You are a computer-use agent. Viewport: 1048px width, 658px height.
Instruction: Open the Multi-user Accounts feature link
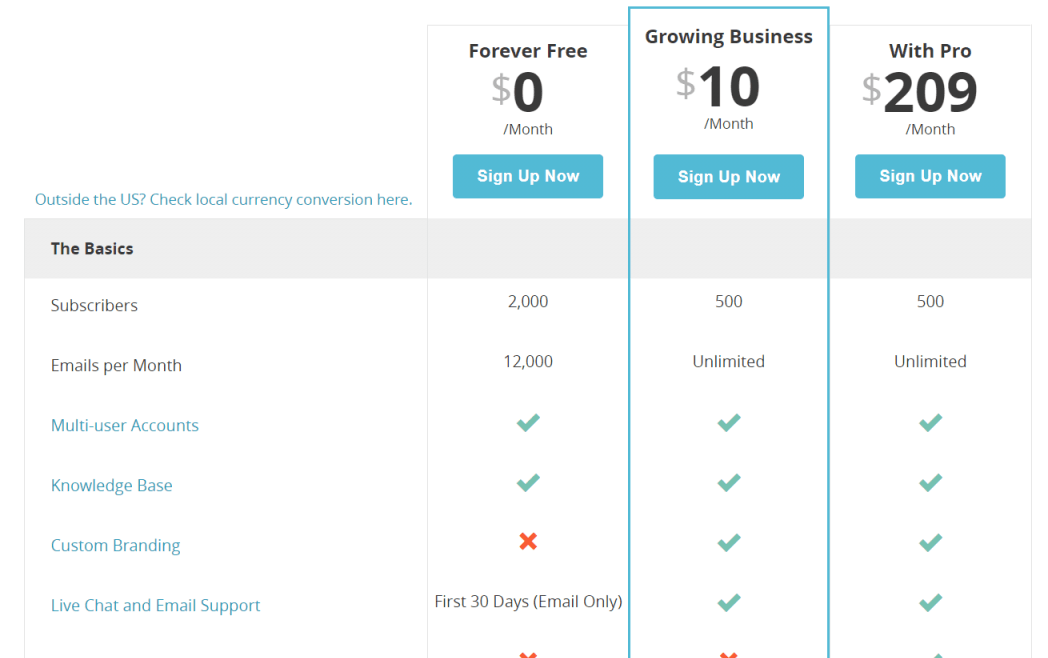(x=124, y=425)
